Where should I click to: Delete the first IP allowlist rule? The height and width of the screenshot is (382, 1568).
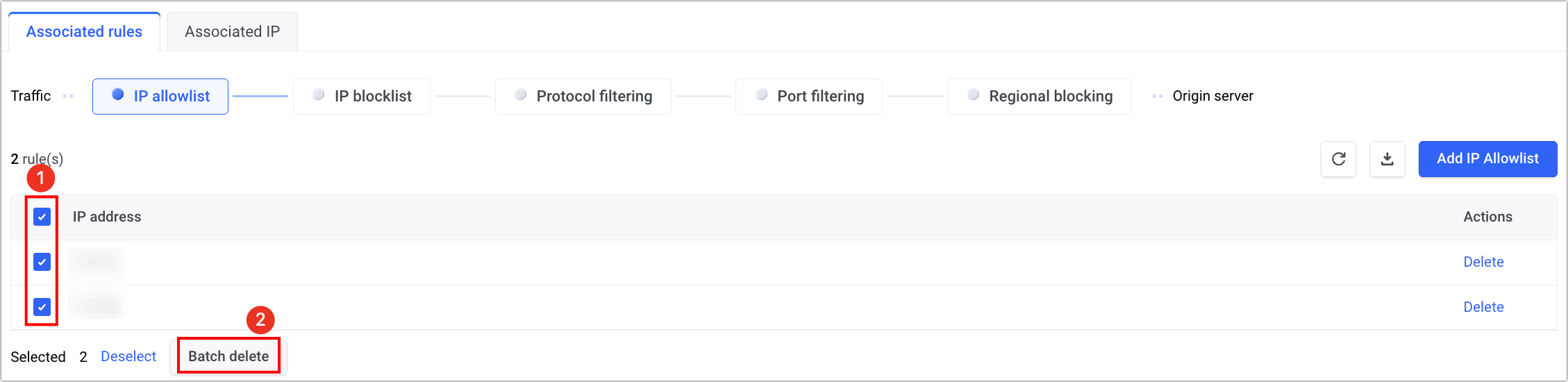point(1483,262)
